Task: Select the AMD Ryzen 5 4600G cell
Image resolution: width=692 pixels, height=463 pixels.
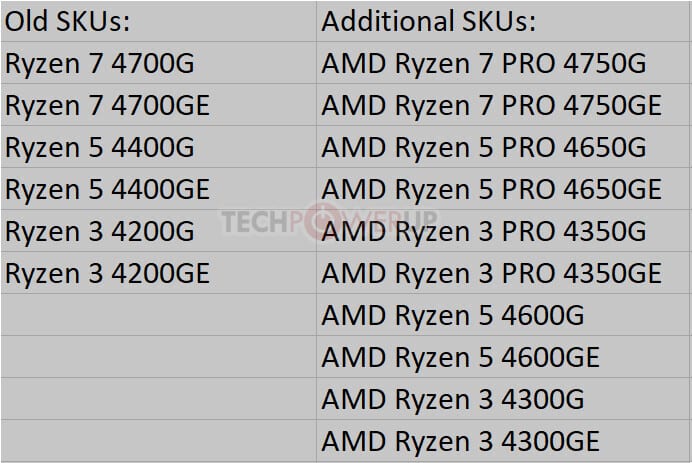Action: click(452, 315)
